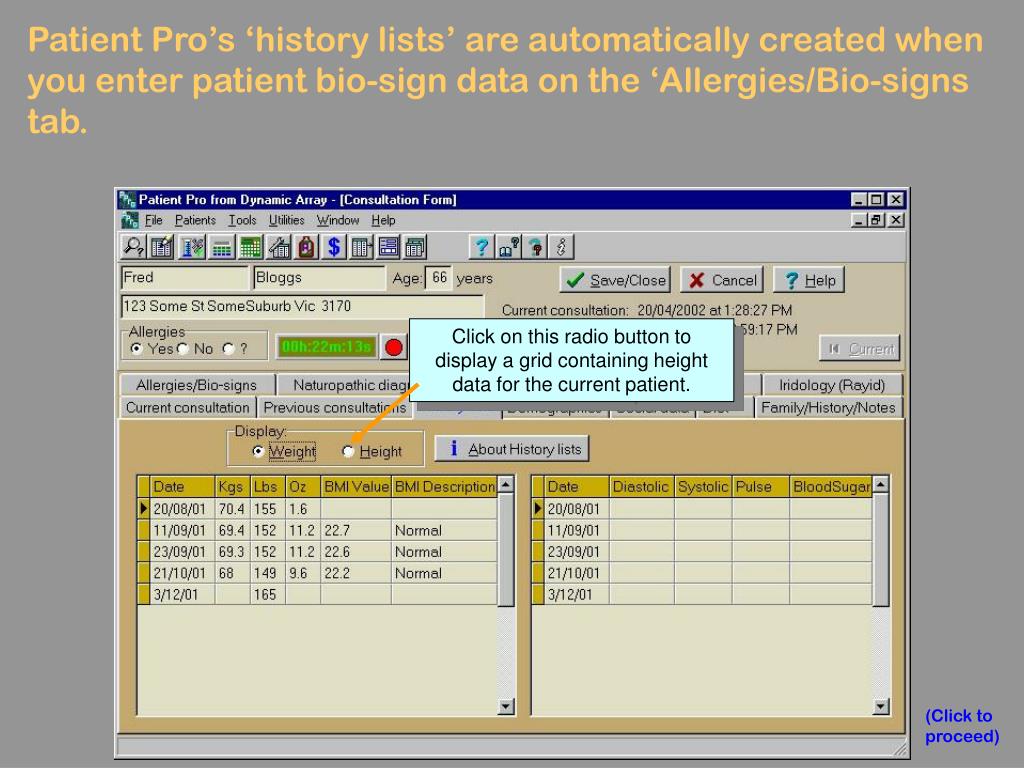The image size is (1024, 768).
Task: Click the Pulse column header
Action: (x=761, y=487)
